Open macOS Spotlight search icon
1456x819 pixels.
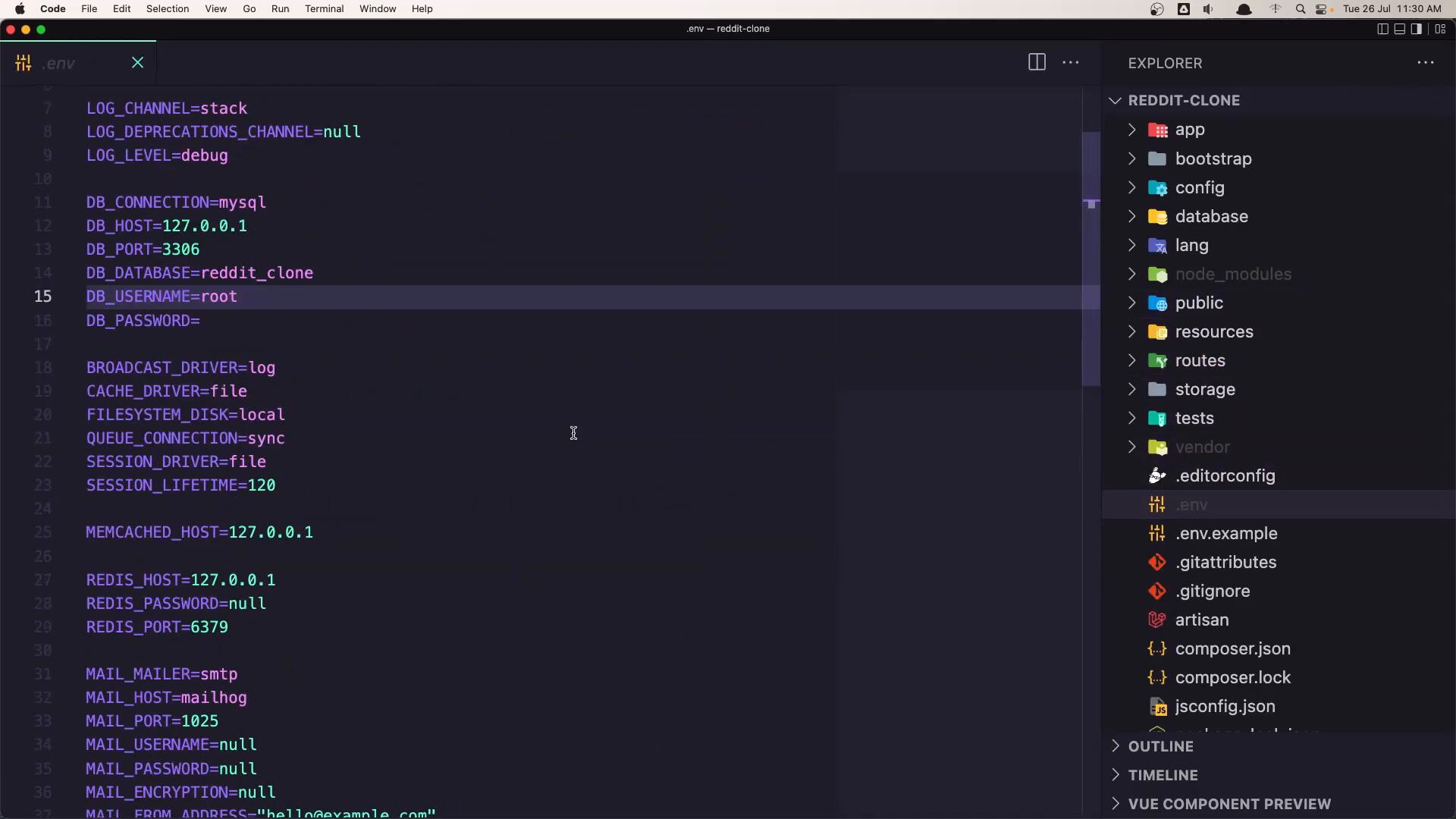coord(1301,9)
